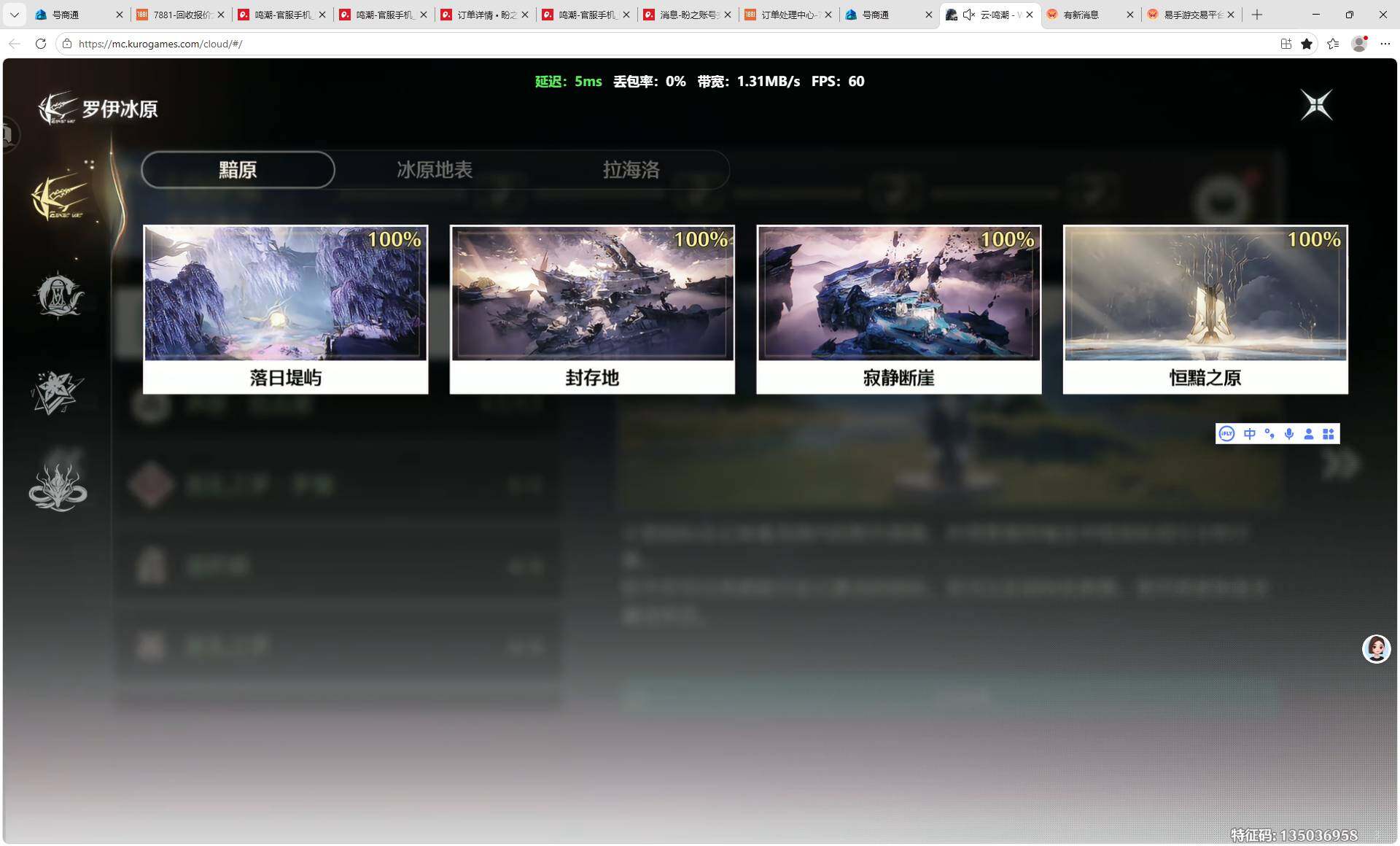Open the browser settings and more menu
The width and height of the screenshot is (1400, 846).
pos(1385,44)
